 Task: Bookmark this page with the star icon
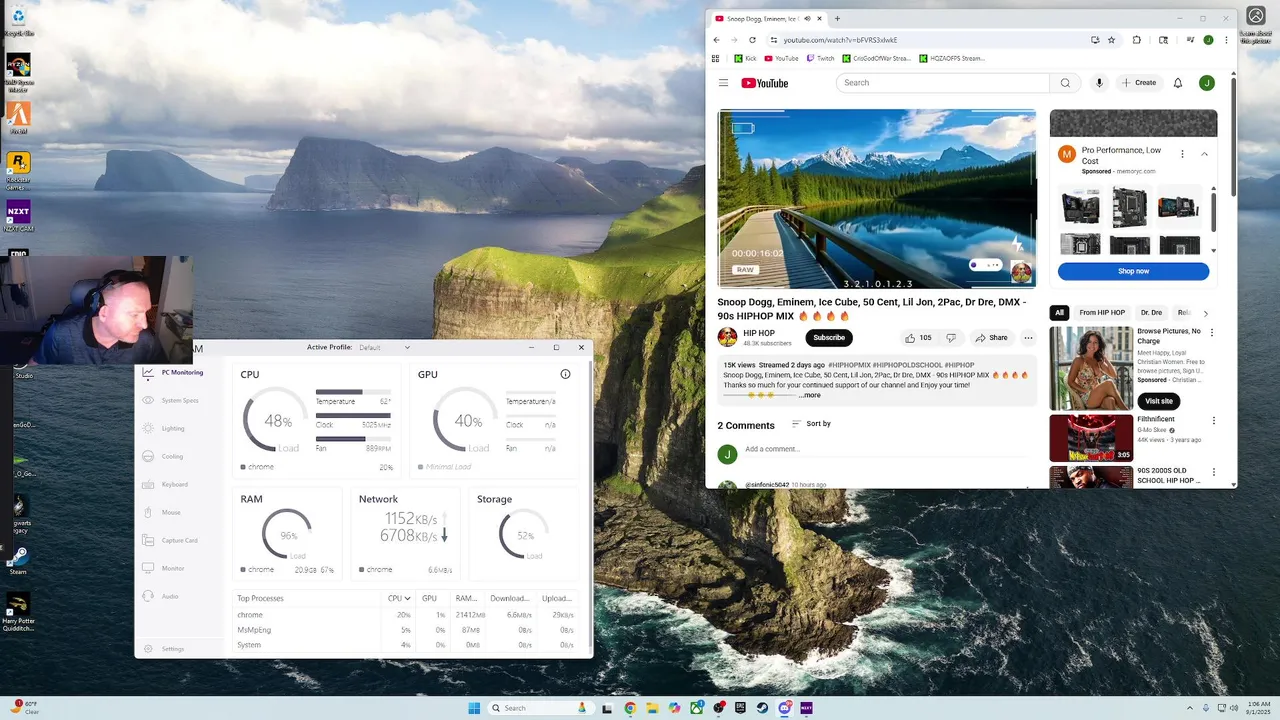coord(1111,40)
